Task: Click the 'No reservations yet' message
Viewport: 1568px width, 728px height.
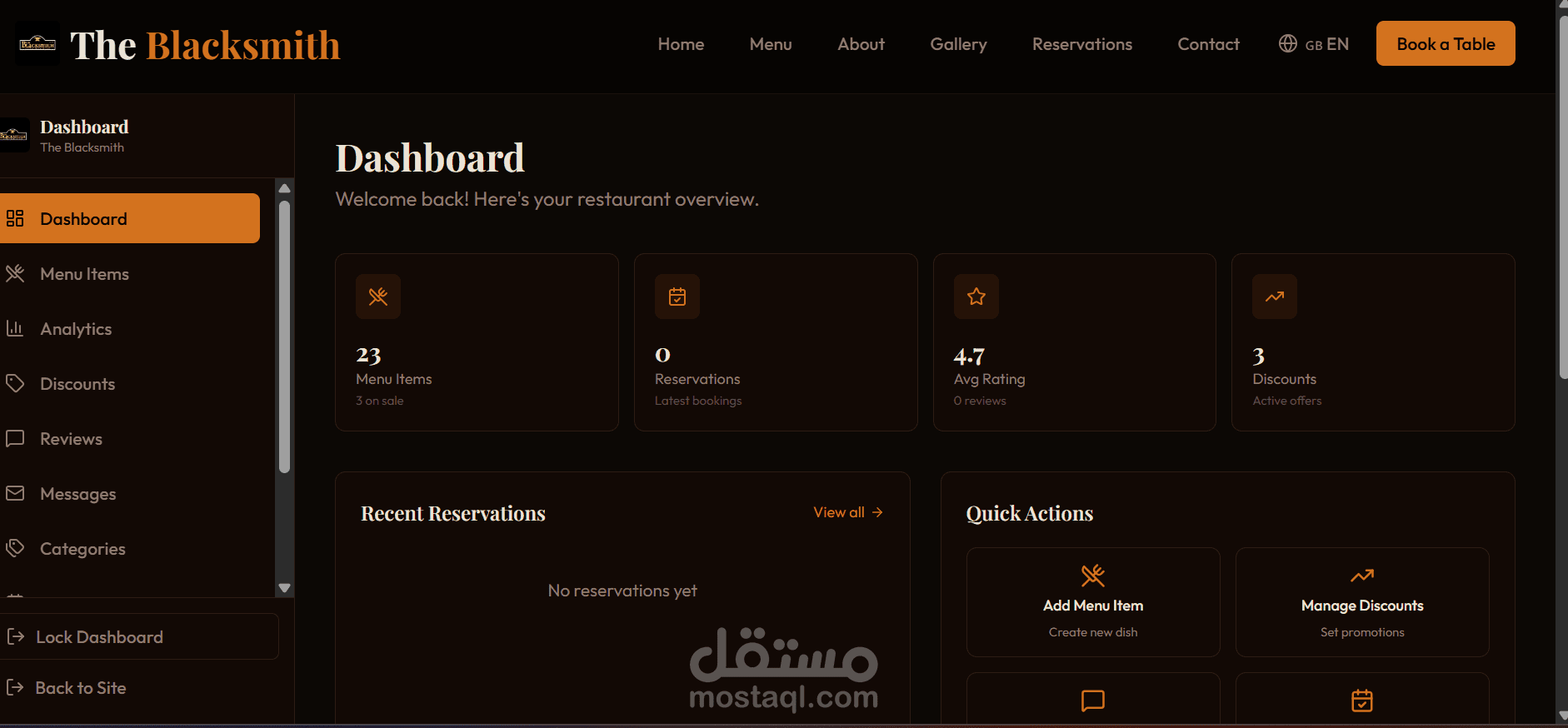Action: pos(622,591)
